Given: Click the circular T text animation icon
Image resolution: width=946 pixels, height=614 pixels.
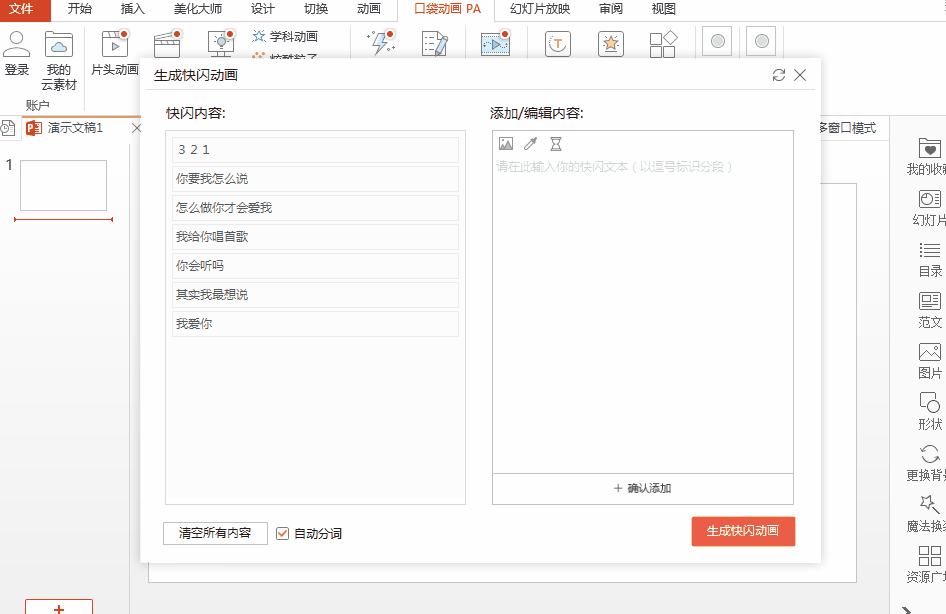Looking at the screenshot, I should coord(557,44).
